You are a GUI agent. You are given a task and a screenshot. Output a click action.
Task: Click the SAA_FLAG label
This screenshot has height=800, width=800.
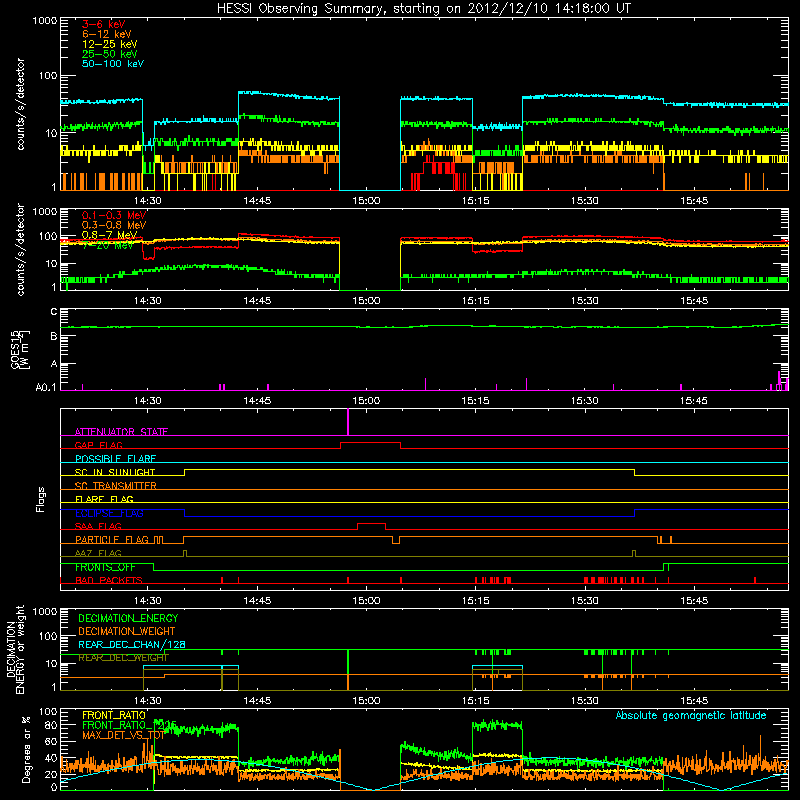(98, 526)
